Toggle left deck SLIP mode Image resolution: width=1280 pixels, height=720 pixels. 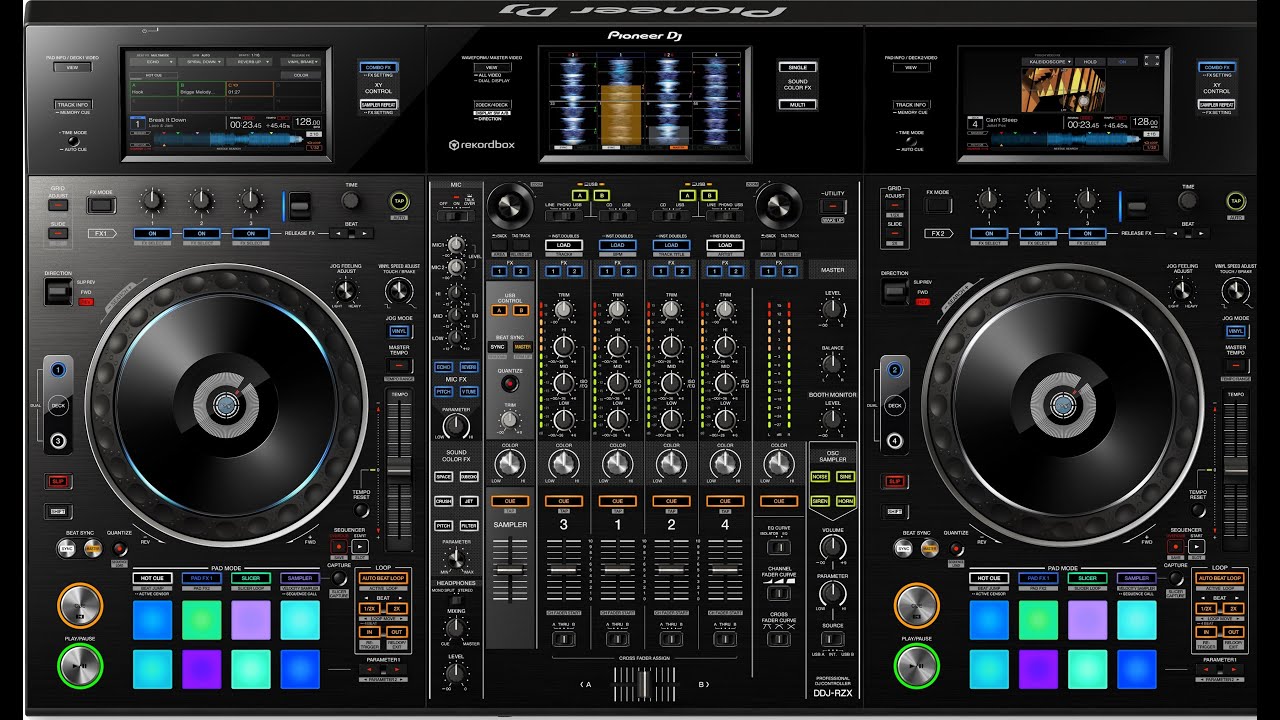tap(57, 482)
